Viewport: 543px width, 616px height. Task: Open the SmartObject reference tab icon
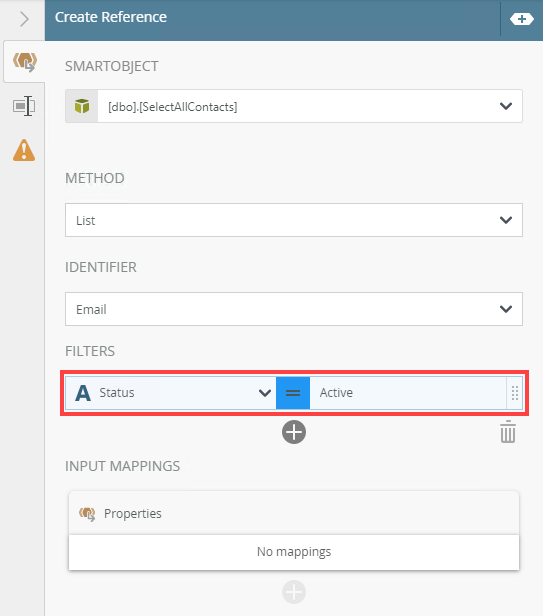tap(24, 62)
